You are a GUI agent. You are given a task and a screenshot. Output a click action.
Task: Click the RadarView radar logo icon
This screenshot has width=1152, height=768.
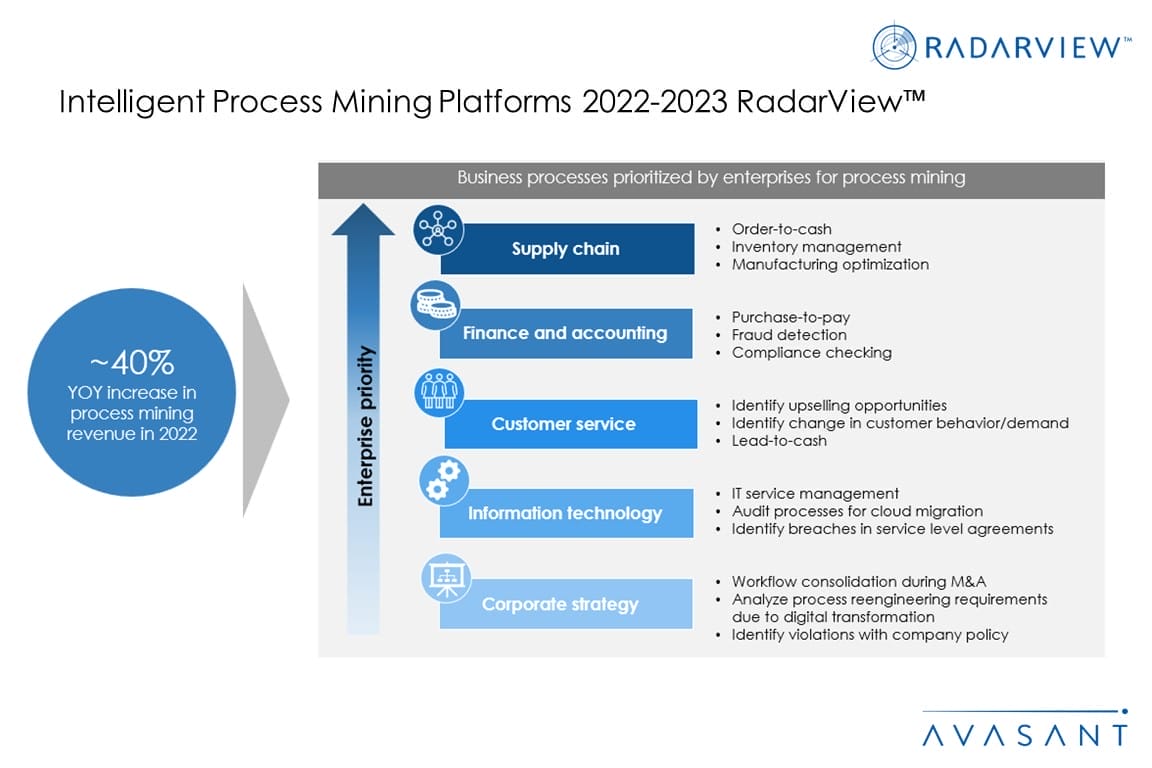tap(895, 46)
